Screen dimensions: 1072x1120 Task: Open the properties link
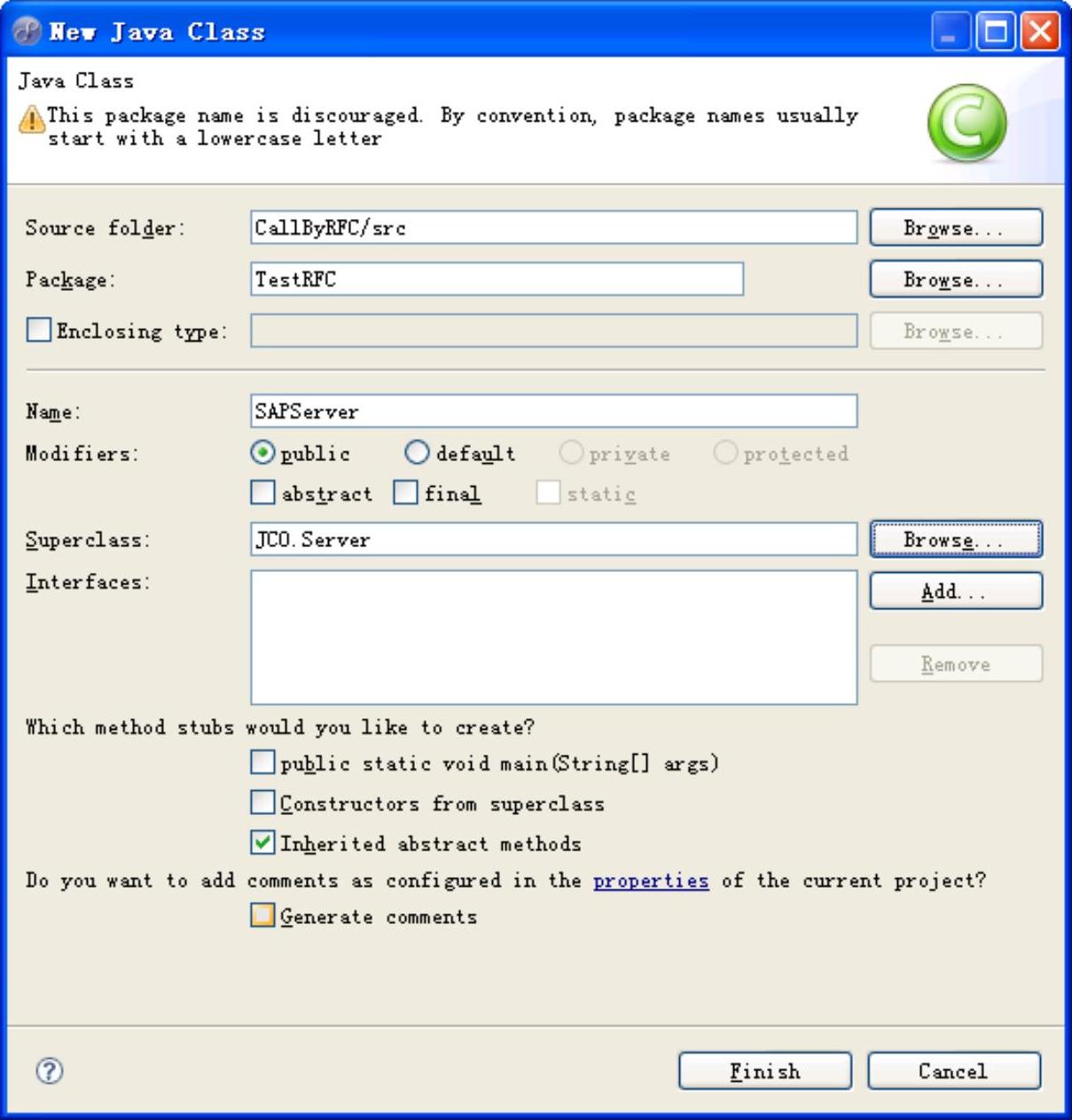pos(651,881)
